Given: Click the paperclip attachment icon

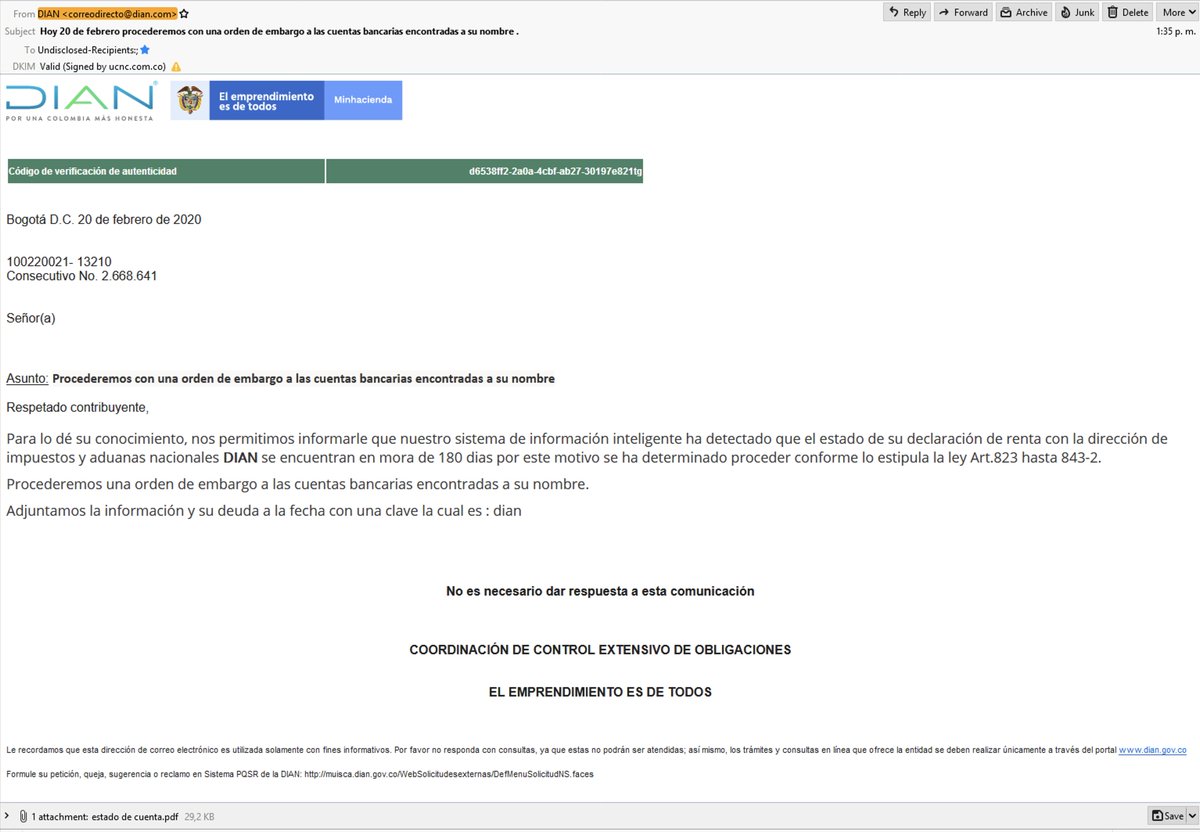Looking at the screenshot, I should click(x=23, y=817).
